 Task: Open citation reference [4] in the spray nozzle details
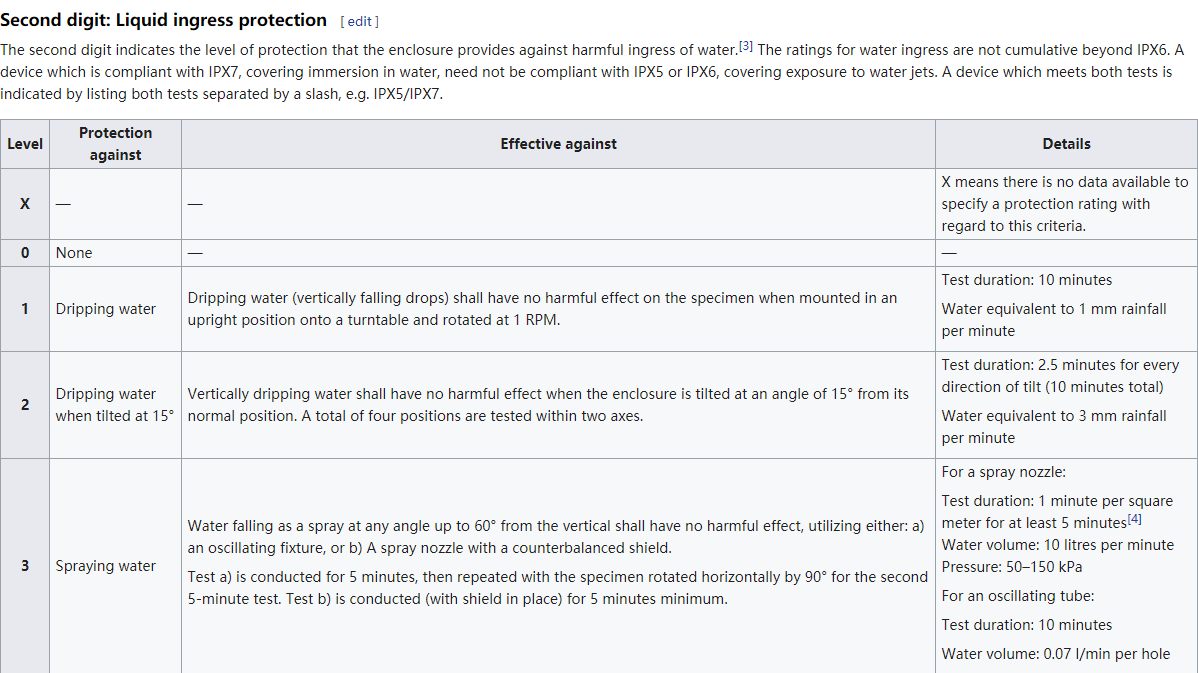point(1135,519)
